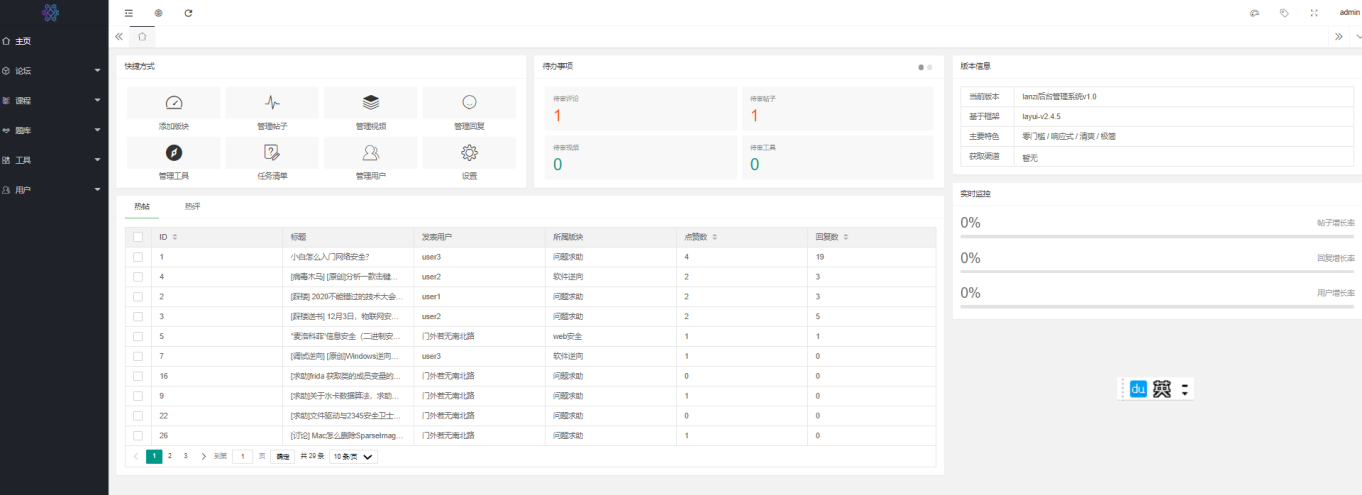The image size is (1362, 495).
Task: Open the 管理工具 compass shortcut icon
Action: point(173,153)
